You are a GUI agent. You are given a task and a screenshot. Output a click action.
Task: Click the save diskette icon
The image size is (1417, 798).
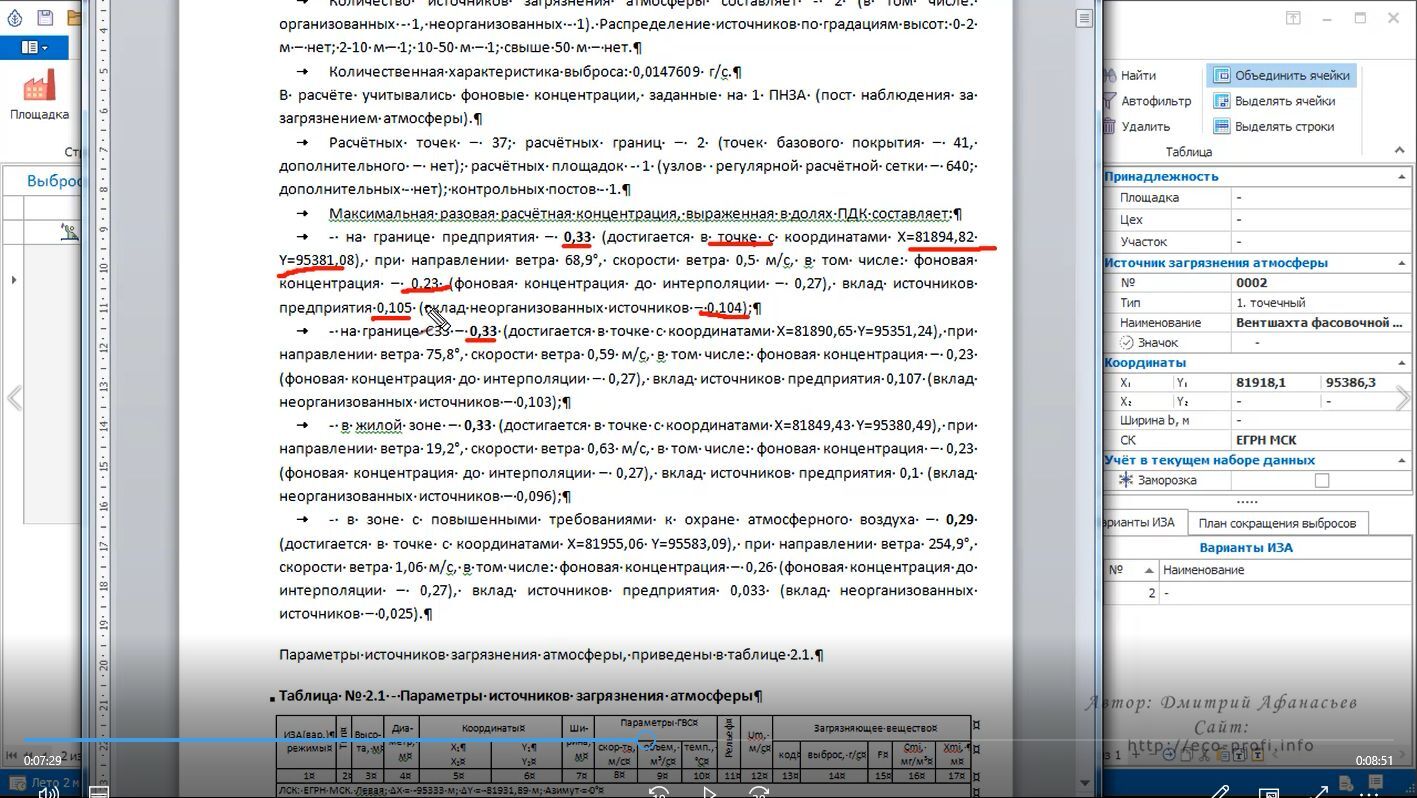44,18
